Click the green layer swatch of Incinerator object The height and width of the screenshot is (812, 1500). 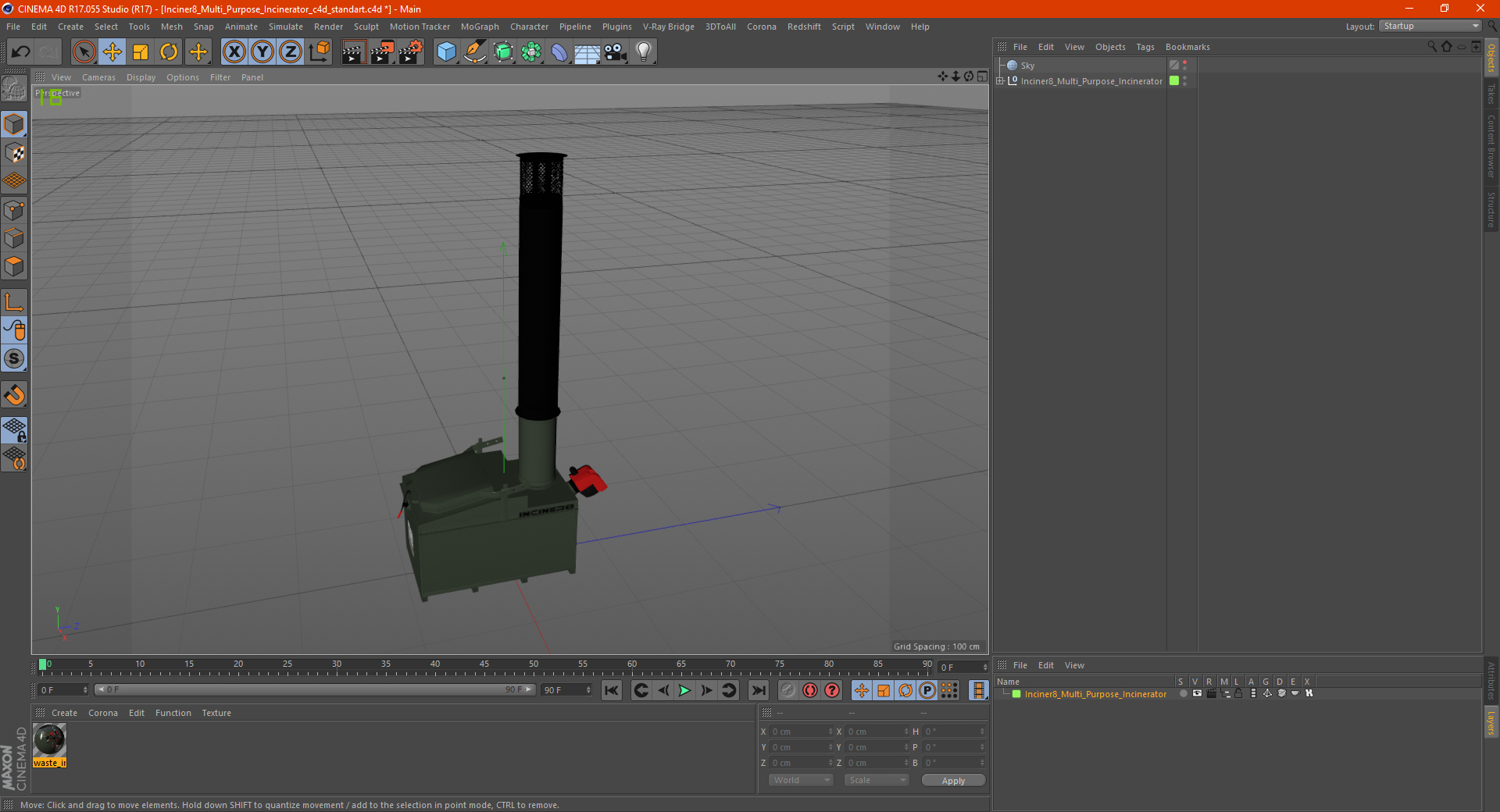tap(1173, 81)
